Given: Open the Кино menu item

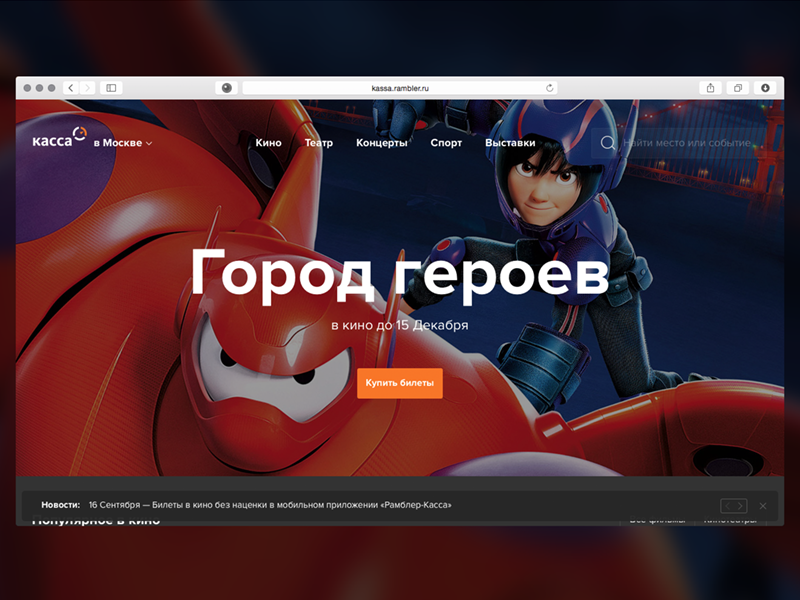Looking at the screenshot, I should click(268, 143).
